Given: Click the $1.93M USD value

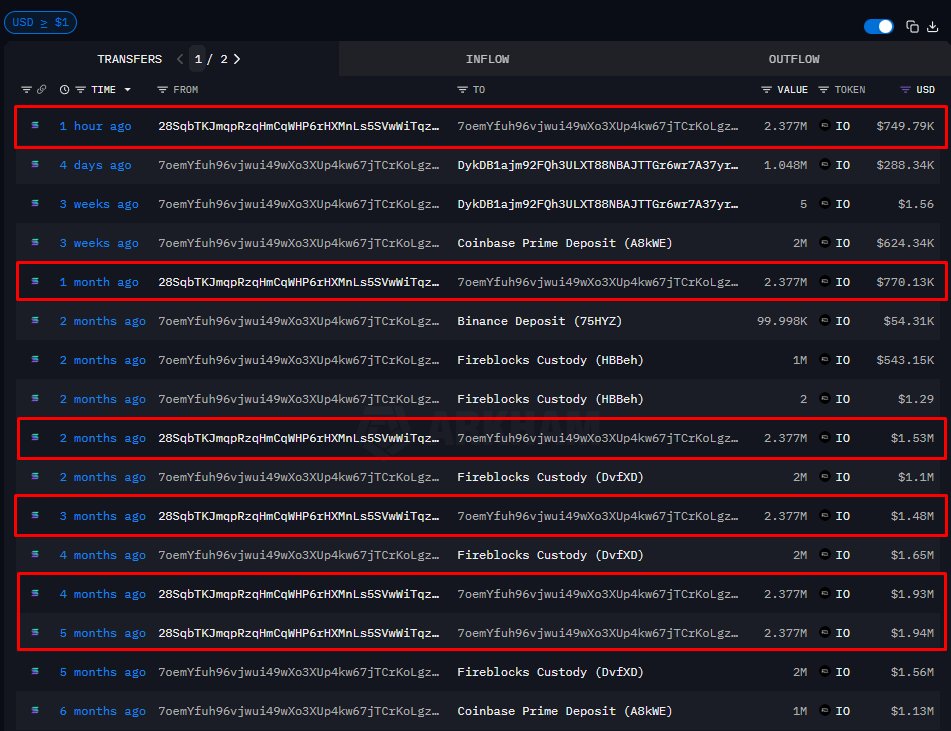Looking at the screenshot, I should pyautogui.click(x=912, y=594).
